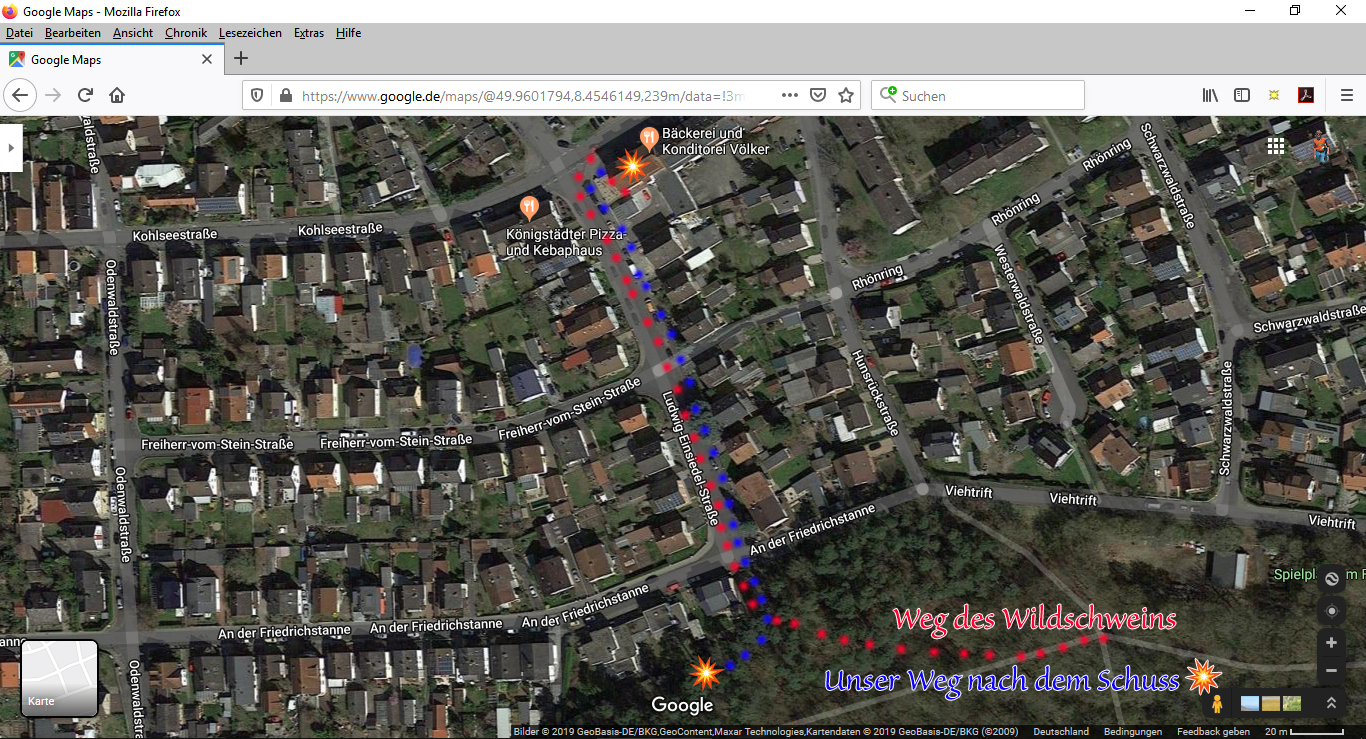The height and width of the screenshot is (739, 1366).
Task: Click the Feedback geben link
Action: [1213, 732]
